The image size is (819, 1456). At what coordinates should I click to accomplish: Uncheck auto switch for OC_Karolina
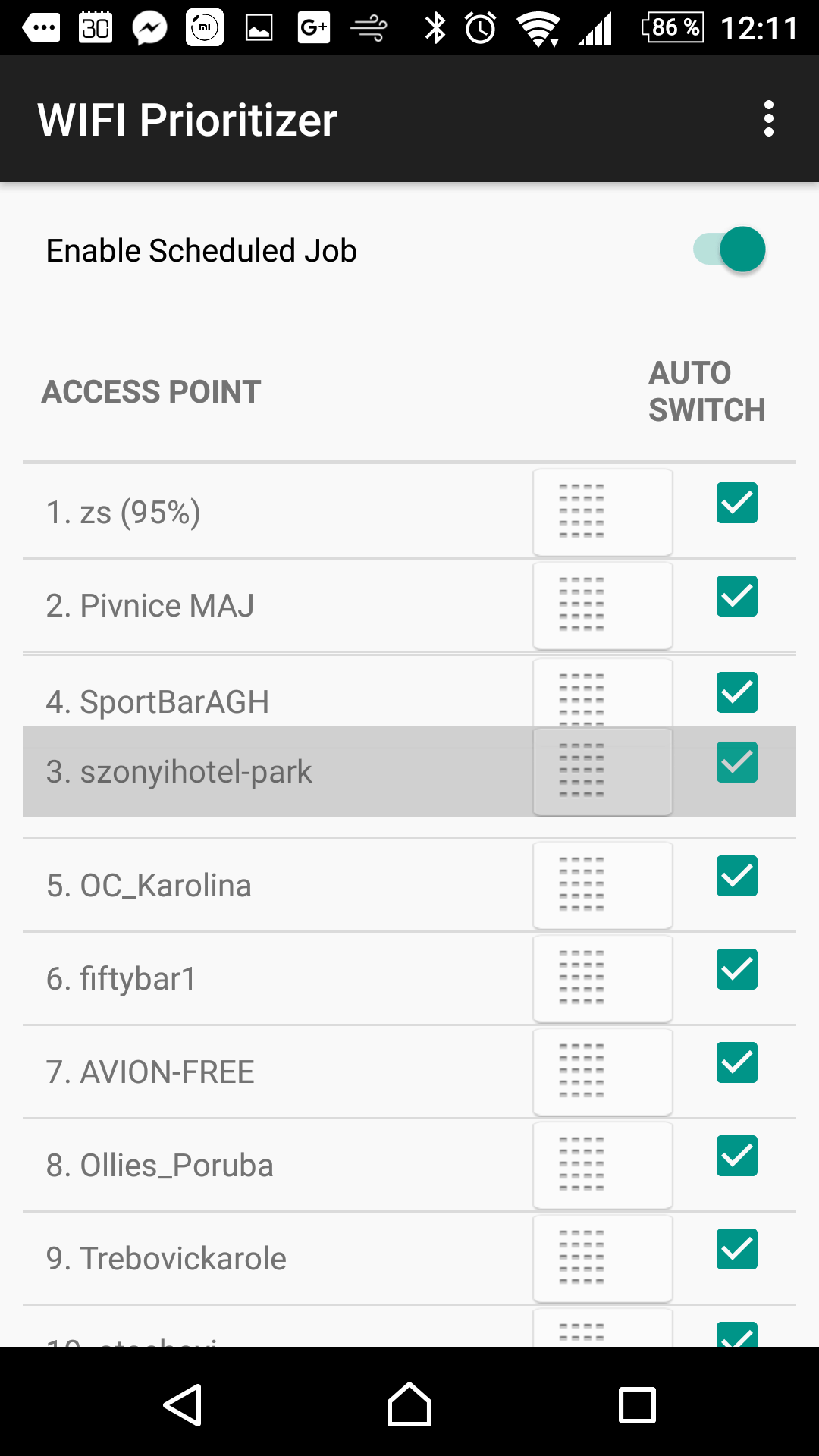[737, 876]
